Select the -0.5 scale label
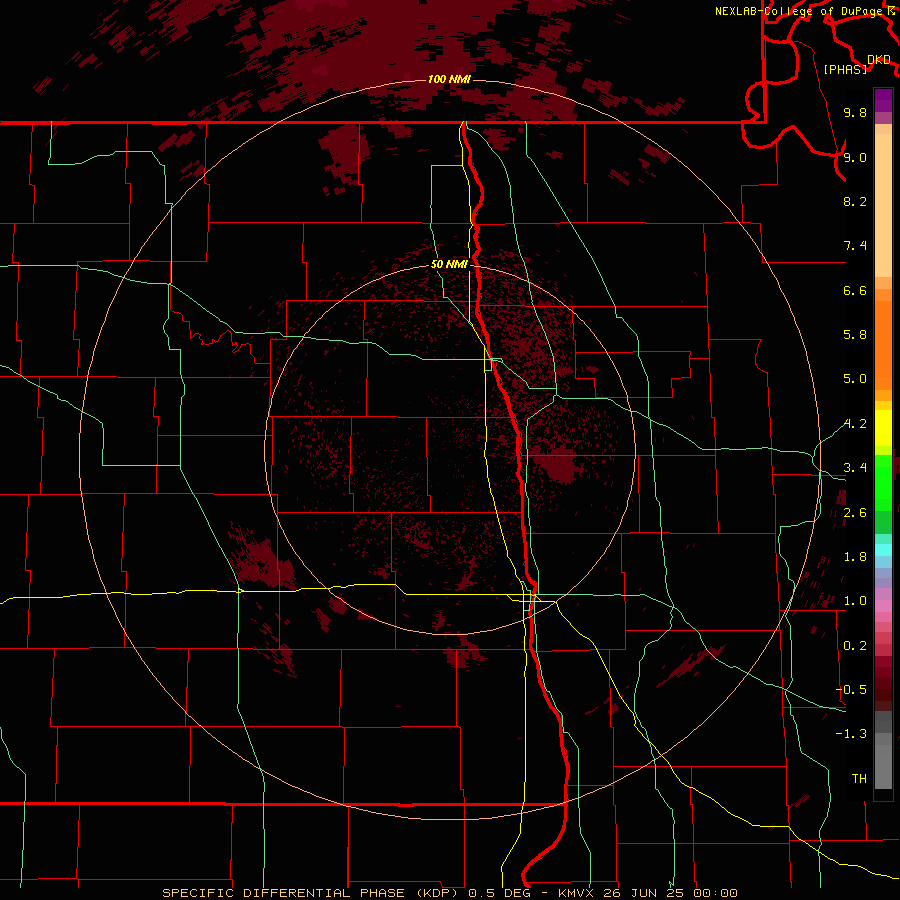Screen dimensions: 900x900 pos(851,690)
